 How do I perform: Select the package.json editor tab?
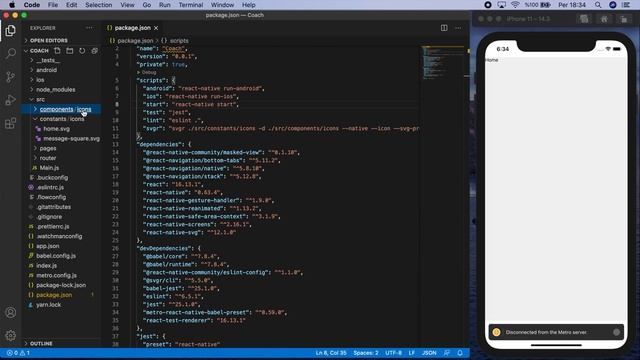(x=133, y=28)
